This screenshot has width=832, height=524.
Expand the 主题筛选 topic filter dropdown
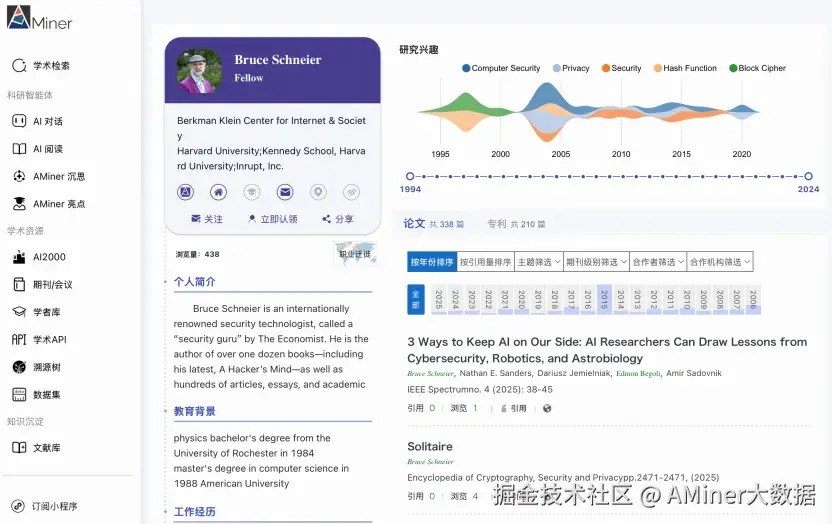539,261
